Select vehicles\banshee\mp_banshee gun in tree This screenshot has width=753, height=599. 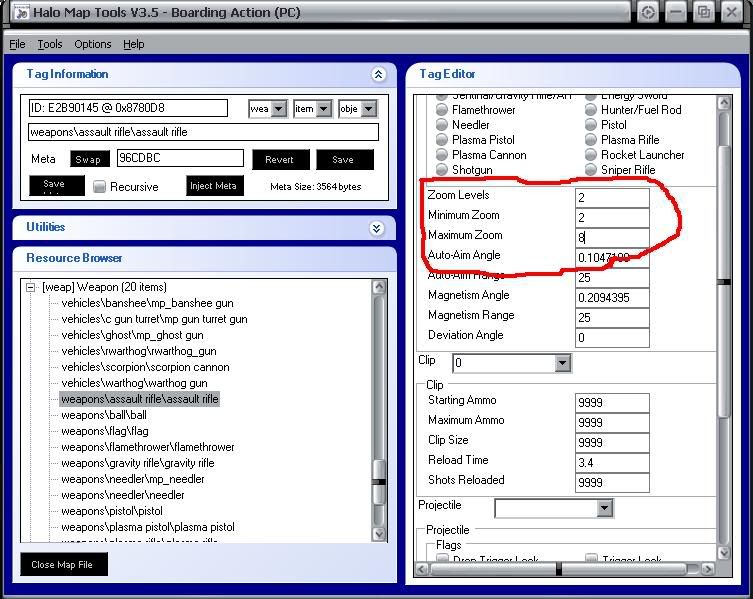(147, 303)
